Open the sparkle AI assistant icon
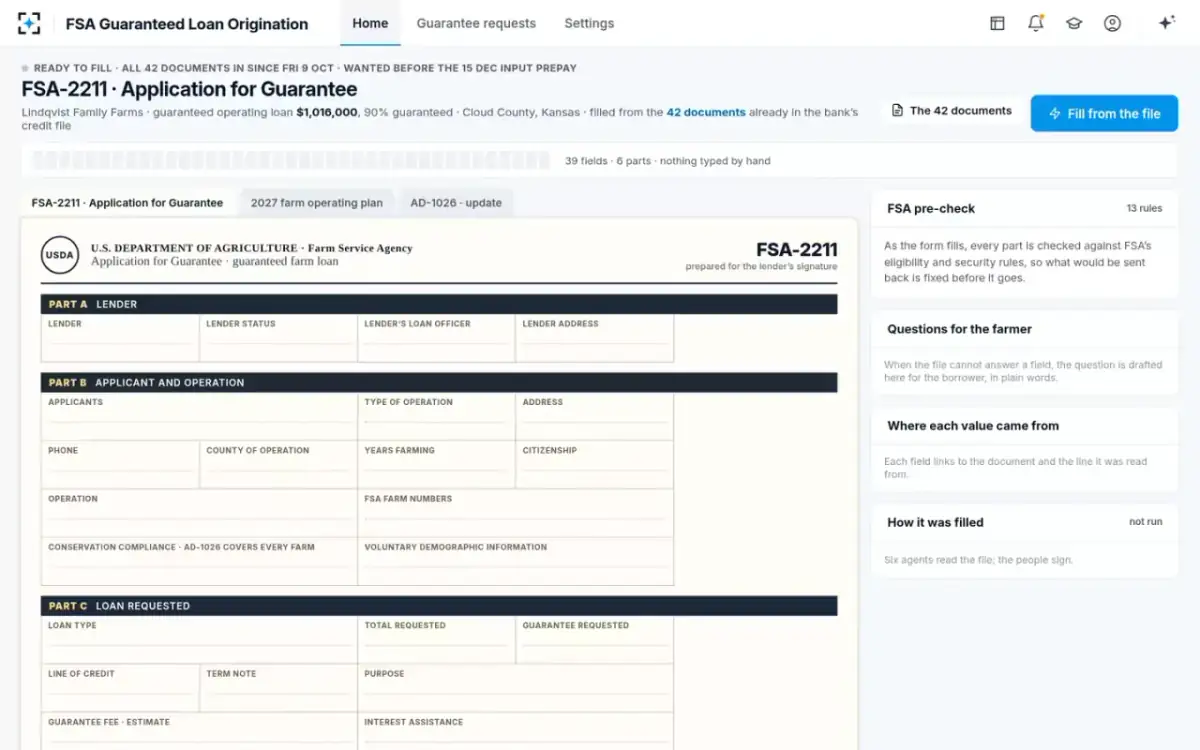1200x750 pixels. 1166,23
